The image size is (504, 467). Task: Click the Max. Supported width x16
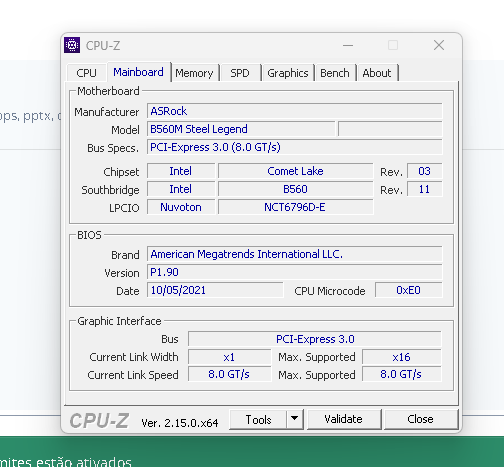pos(401,357)
